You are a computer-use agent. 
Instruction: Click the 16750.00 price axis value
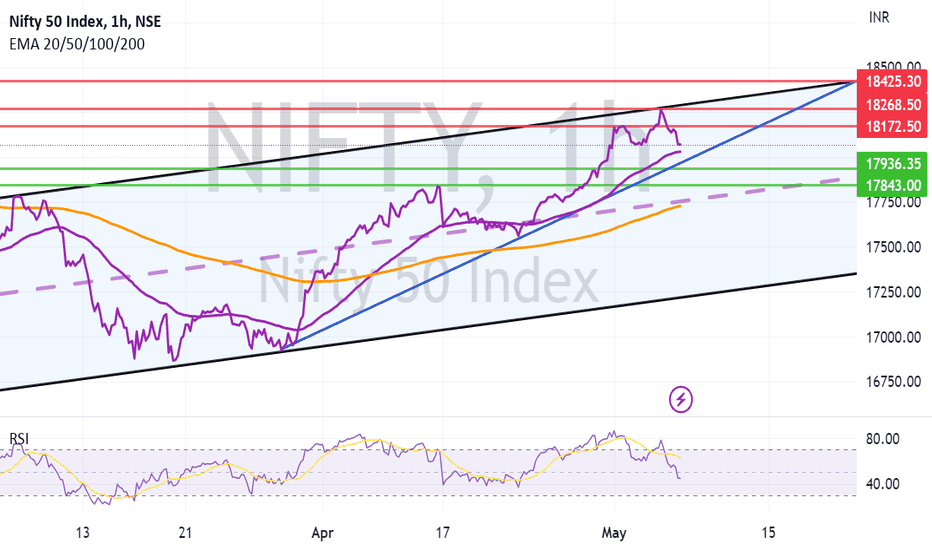point(893,382)
